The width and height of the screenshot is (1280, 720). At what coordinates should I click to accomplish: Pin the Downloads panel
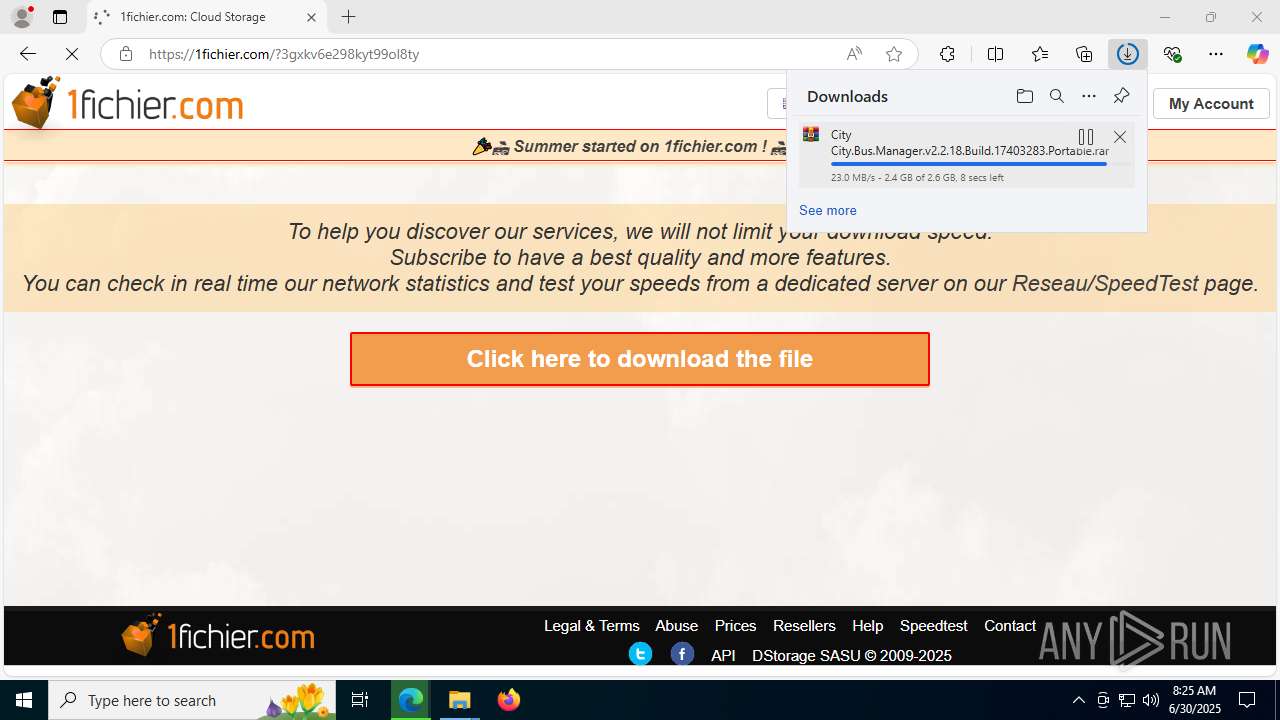[1121, 96]
